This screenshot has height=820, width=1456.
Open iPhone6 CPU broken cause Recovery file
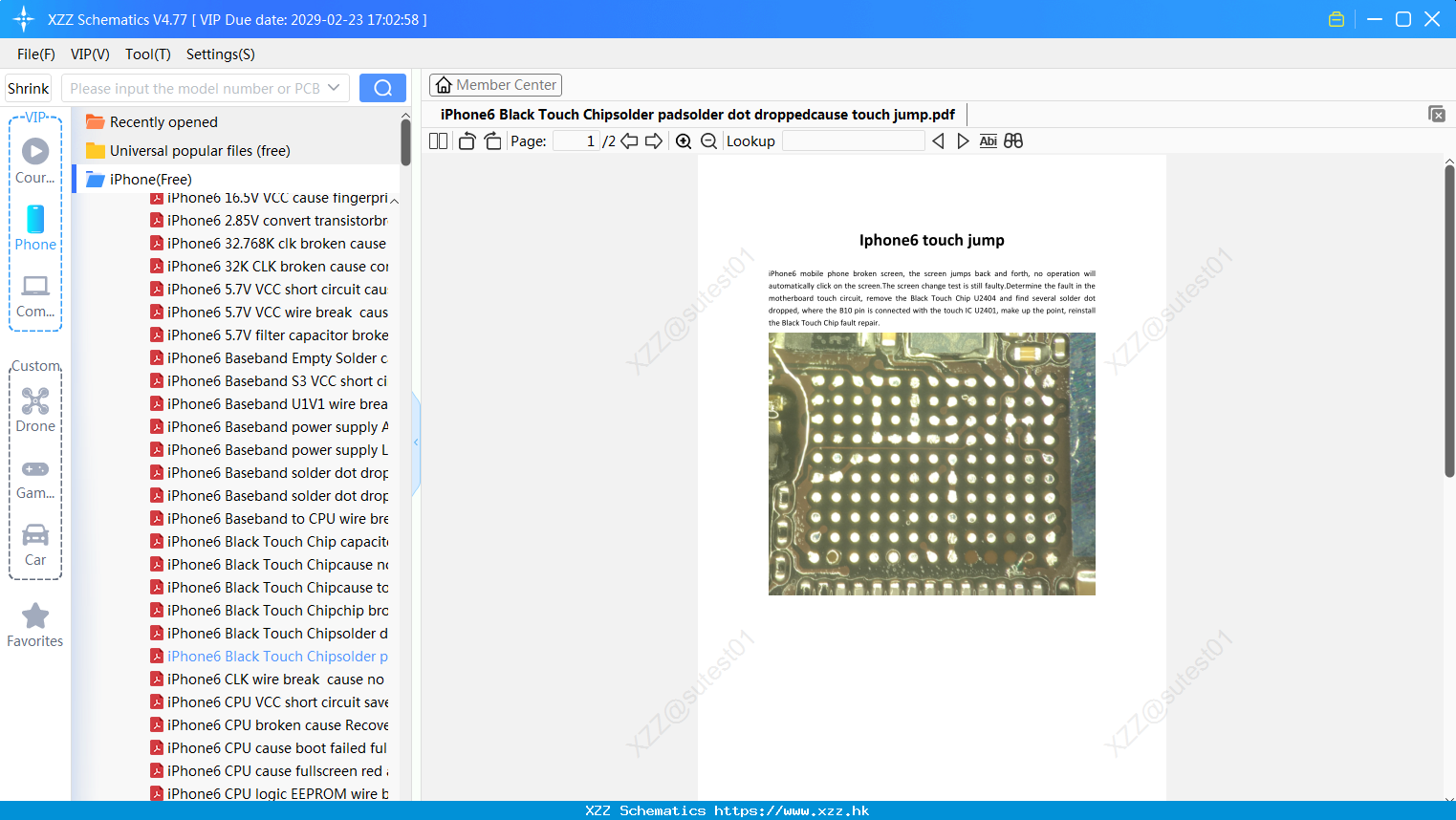tap(269, 725)
